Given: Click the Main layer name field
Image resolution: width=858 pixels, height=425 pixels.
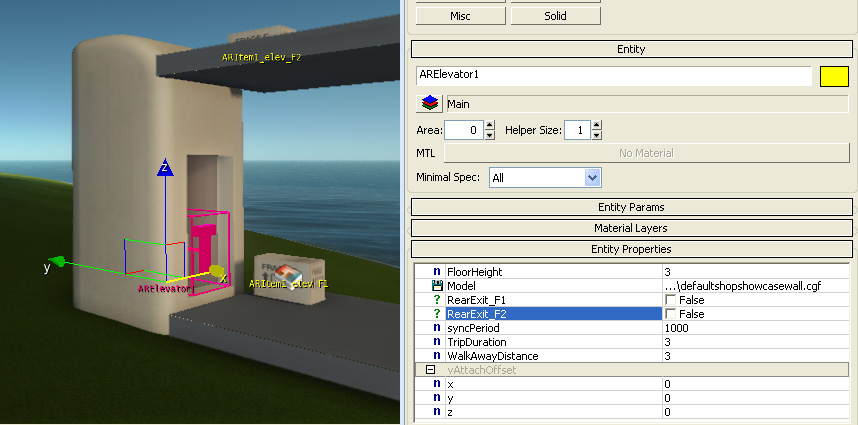Looking at the screenshot, I should tap(647, 104).
